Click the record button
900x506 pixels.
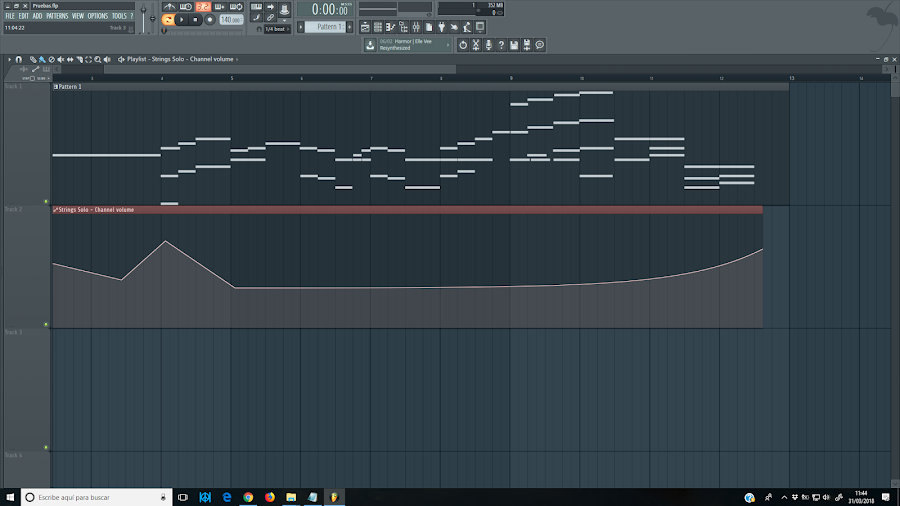(210, 20)
